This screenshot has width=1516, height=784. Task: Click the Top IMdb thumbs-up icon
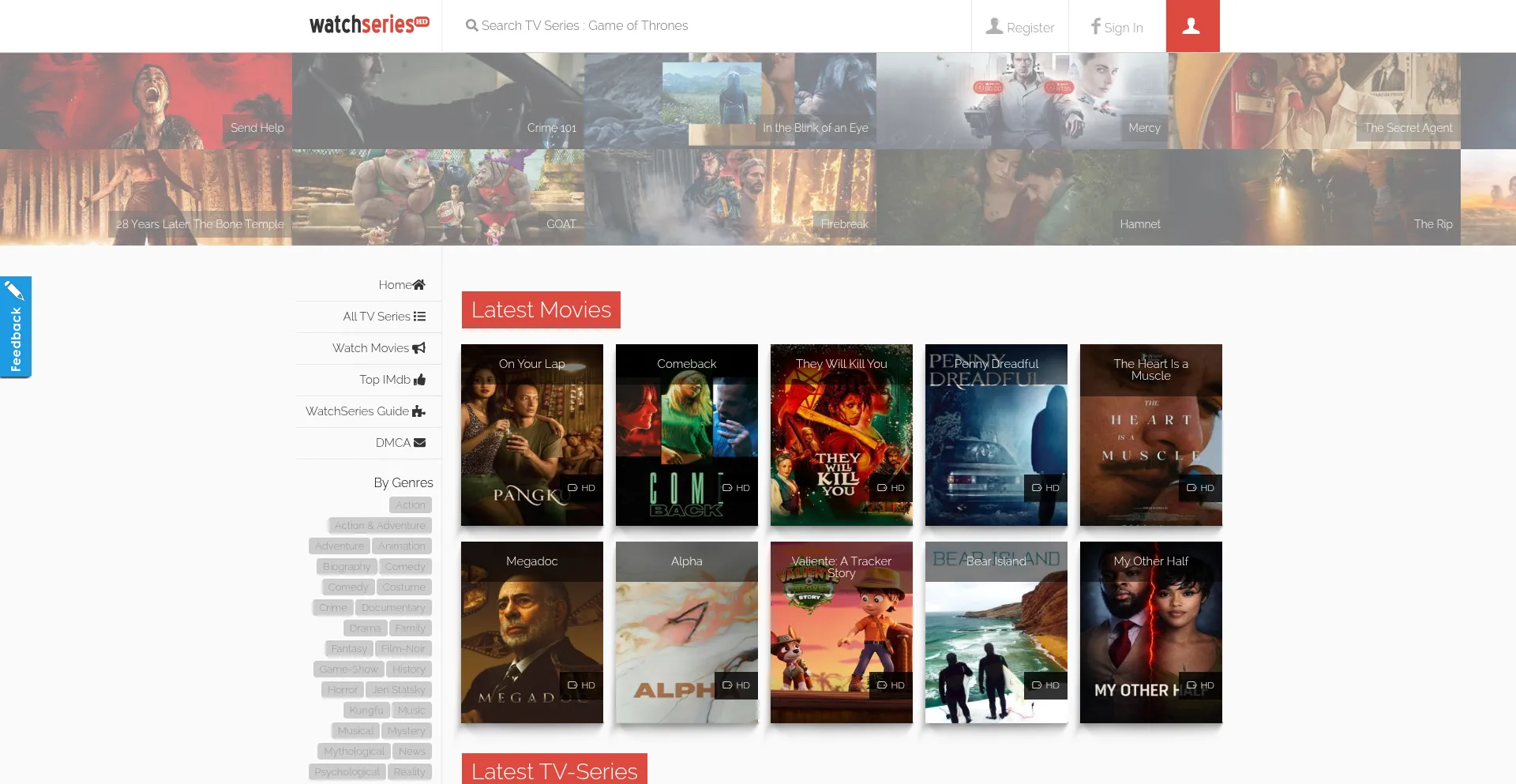click(419, 379)
